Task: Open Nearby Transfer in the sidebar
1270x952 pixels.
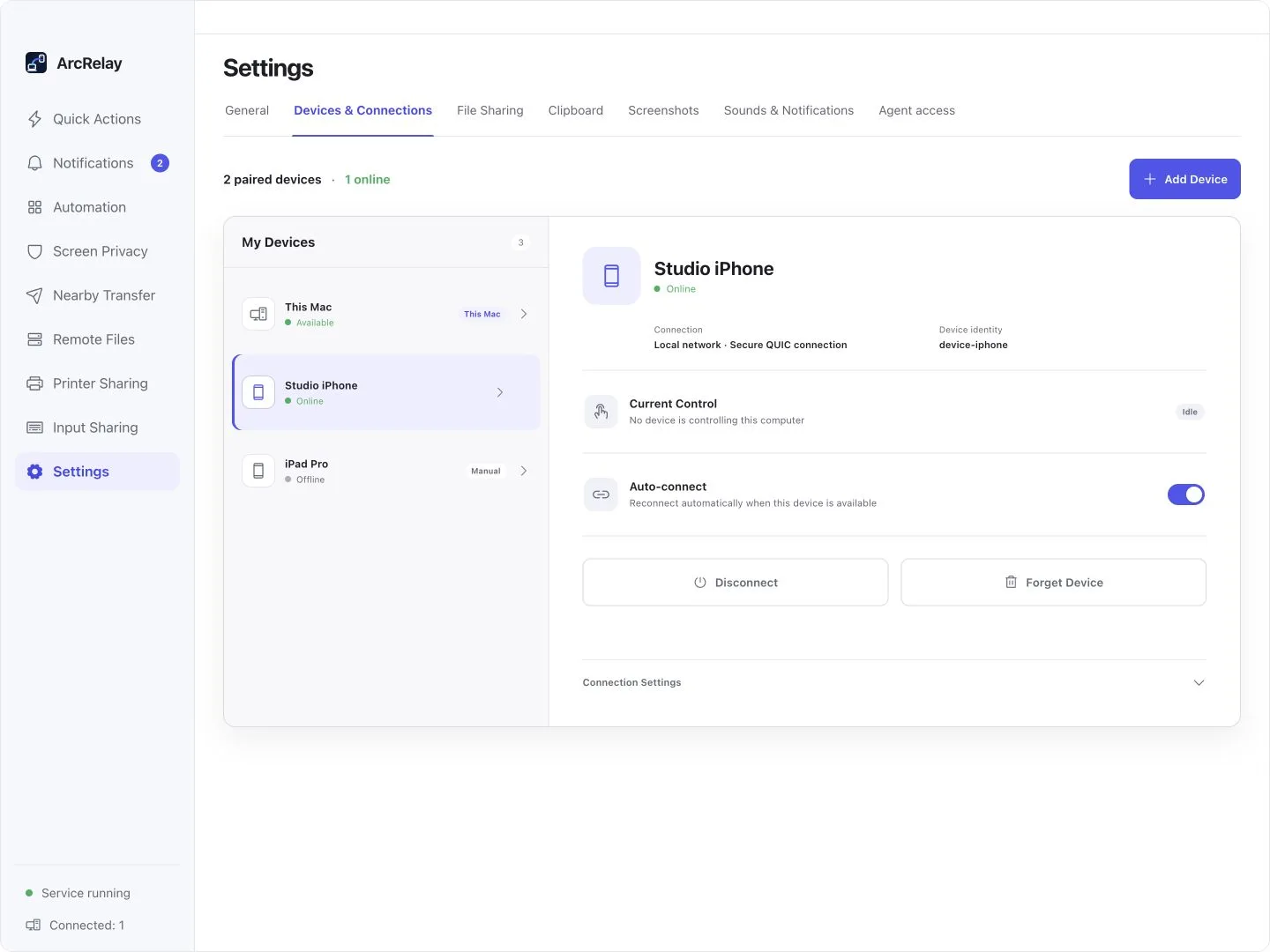Action: (x=97, y=295)
